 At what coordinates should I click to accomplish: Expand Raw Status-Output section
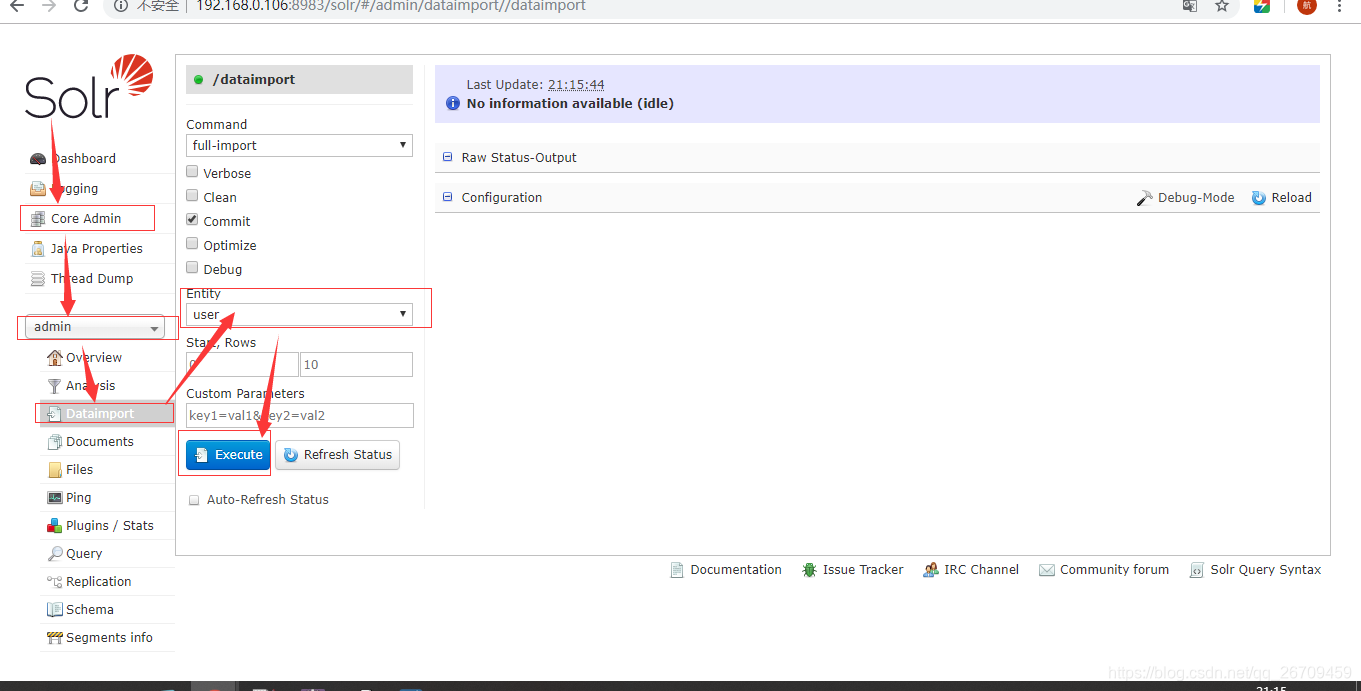click(x=519, y=157)
